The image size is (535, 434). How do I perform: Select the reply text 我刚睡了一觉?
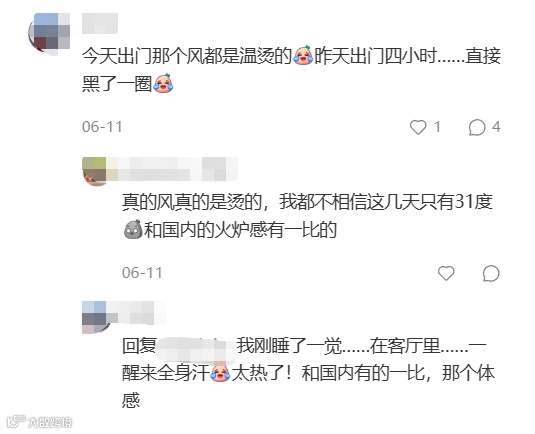click(x=289, y=346)
